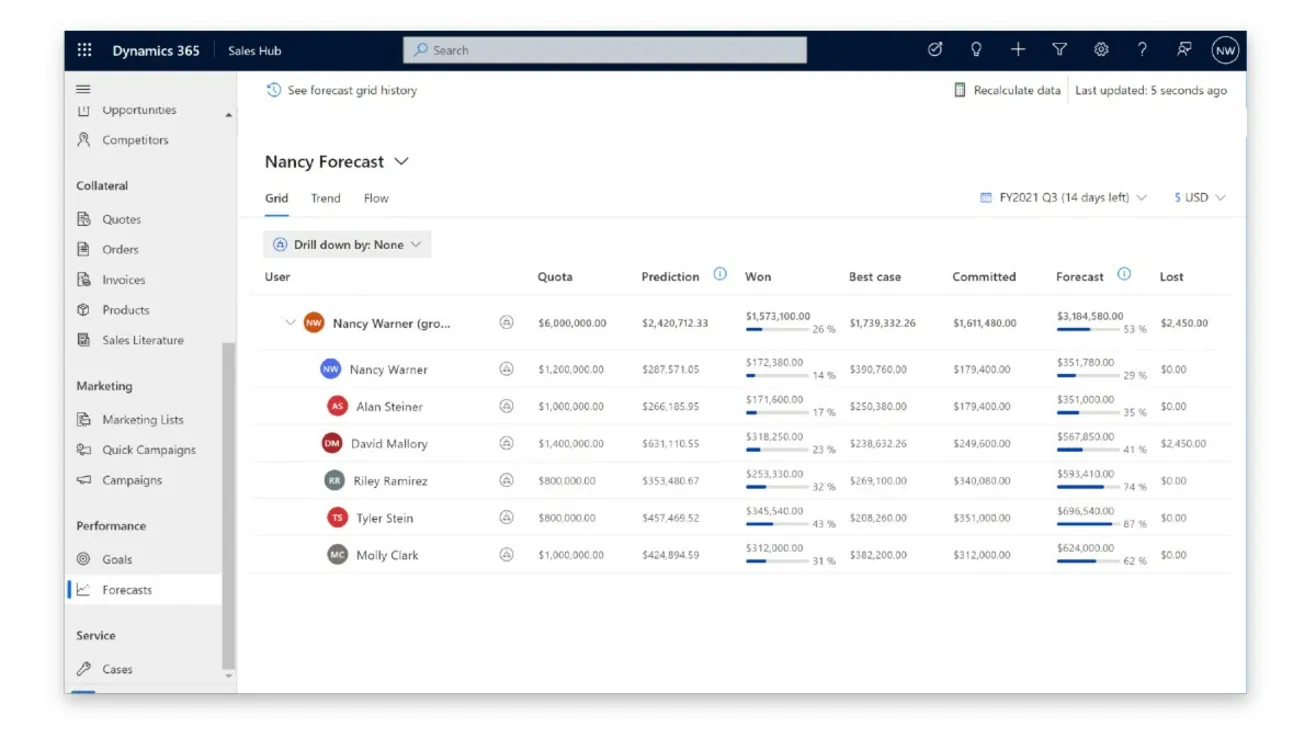The height and width of the screenshot is (738, 1316).
Task: Click the $2,420,712.33 prediction value
Action: click(675, 323)
